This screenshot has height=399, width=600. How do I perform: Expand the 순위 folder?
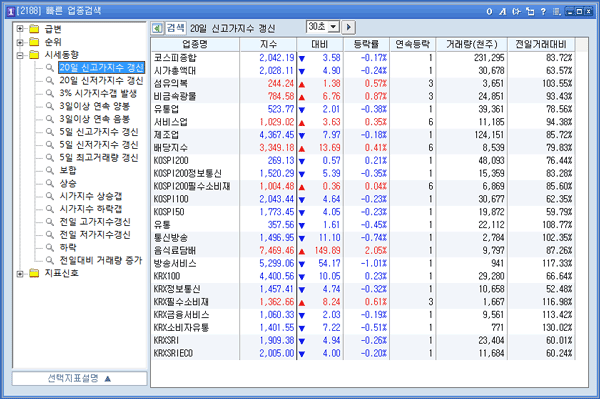[x=20, y=42]
